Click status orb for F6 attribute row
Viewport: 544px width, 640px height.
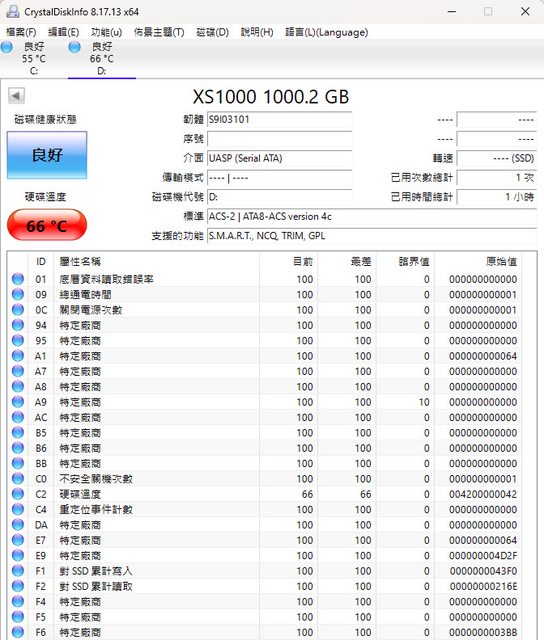click(x=18, y=632)
